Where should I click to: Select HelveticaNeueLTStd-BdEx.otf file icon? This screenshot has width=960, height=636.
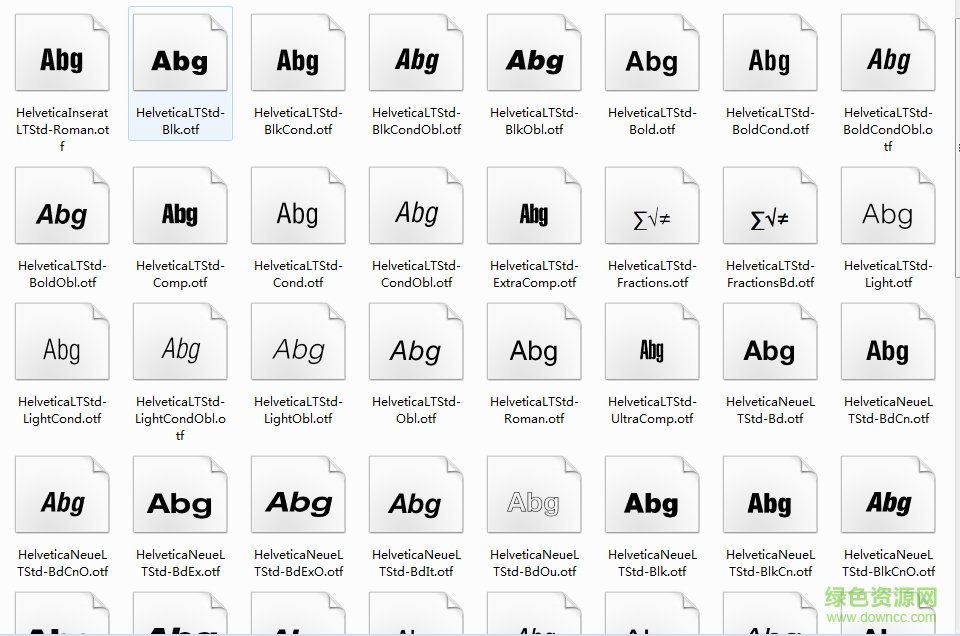click(180, 495)
